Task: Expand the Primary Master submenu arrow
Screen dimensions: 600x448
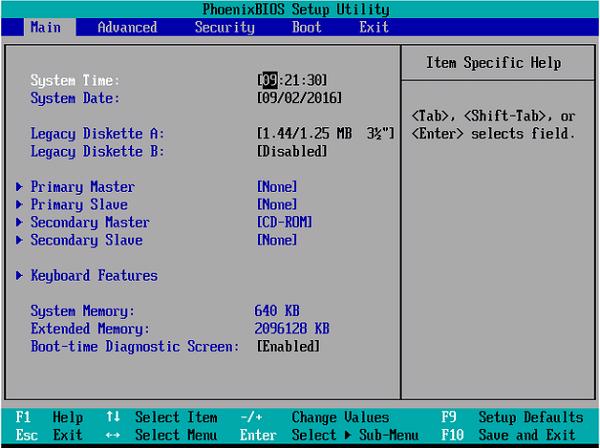Action: 20,187
